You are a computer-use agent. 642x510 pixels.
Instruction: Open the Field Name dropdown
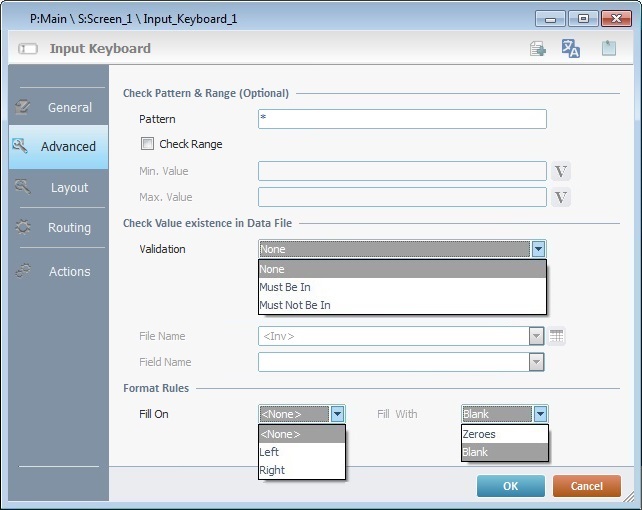click(x=537, y=362)
